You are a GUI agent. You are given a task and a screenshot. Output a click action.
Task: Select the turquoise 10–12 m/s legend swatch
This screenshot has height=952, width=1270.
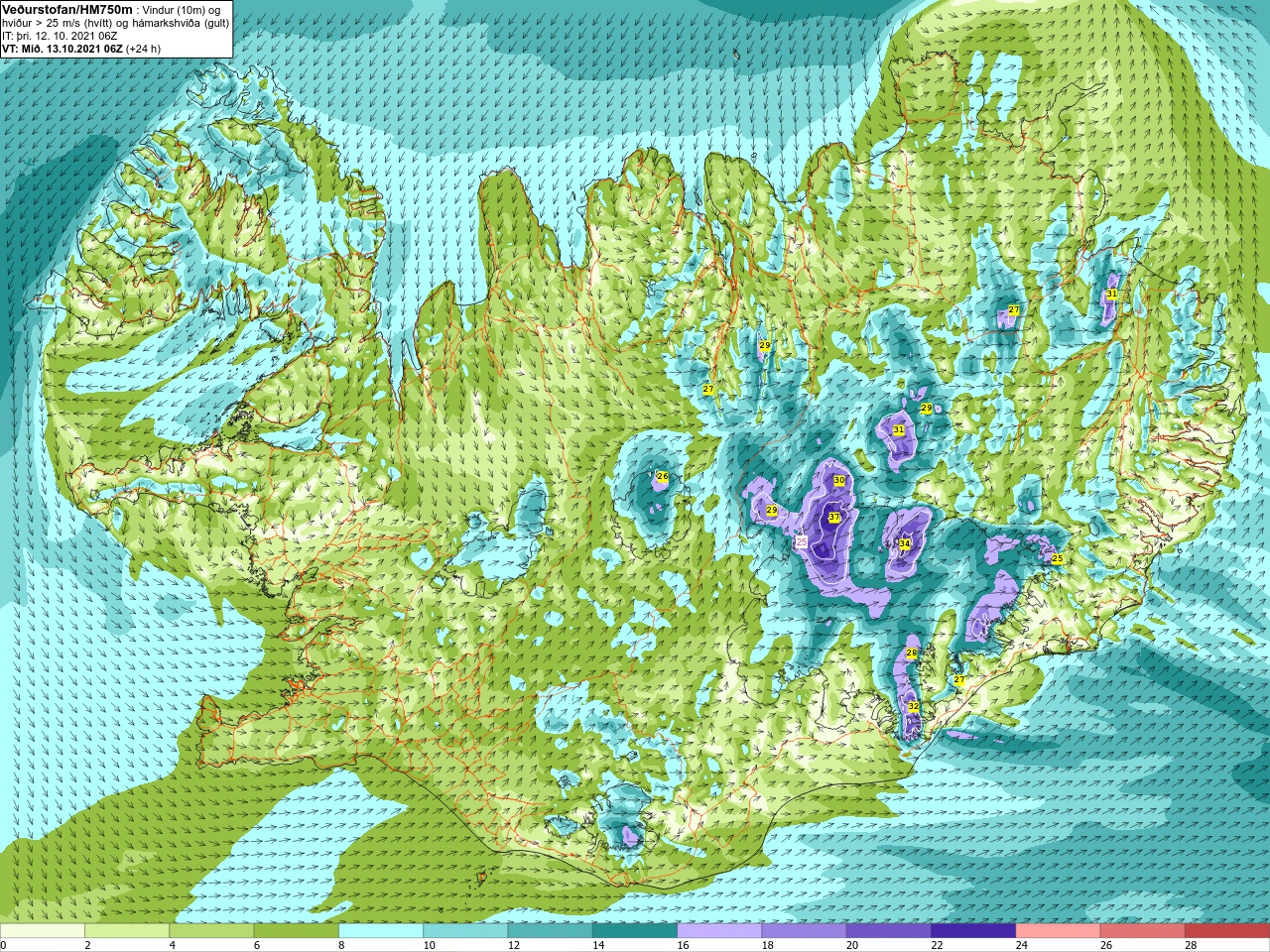(465, 931)
